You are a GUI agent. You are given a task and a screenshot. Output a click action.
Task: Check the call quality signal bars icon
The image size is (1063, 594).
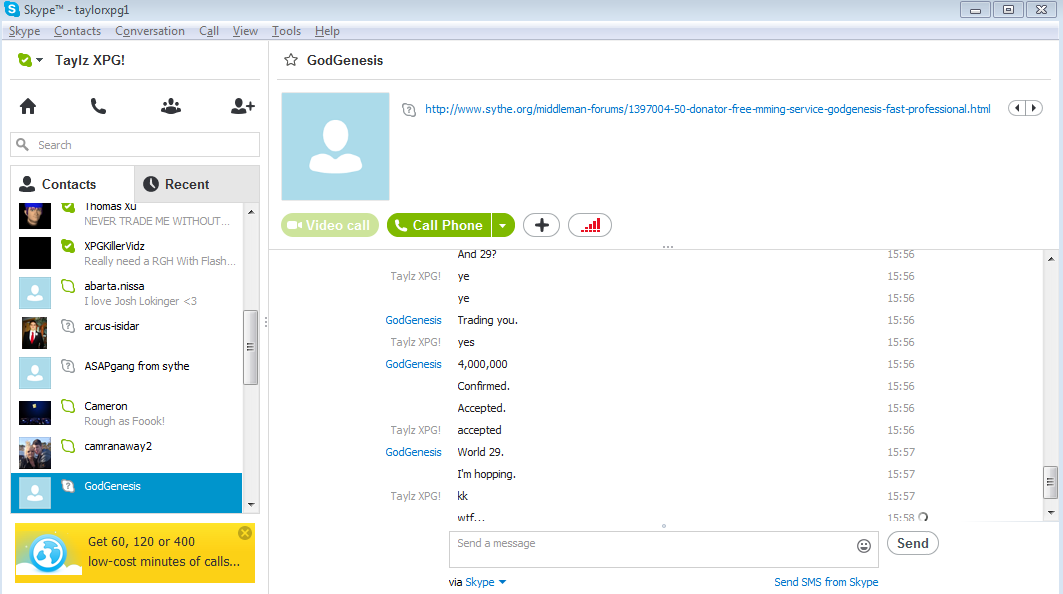[590, 225]
